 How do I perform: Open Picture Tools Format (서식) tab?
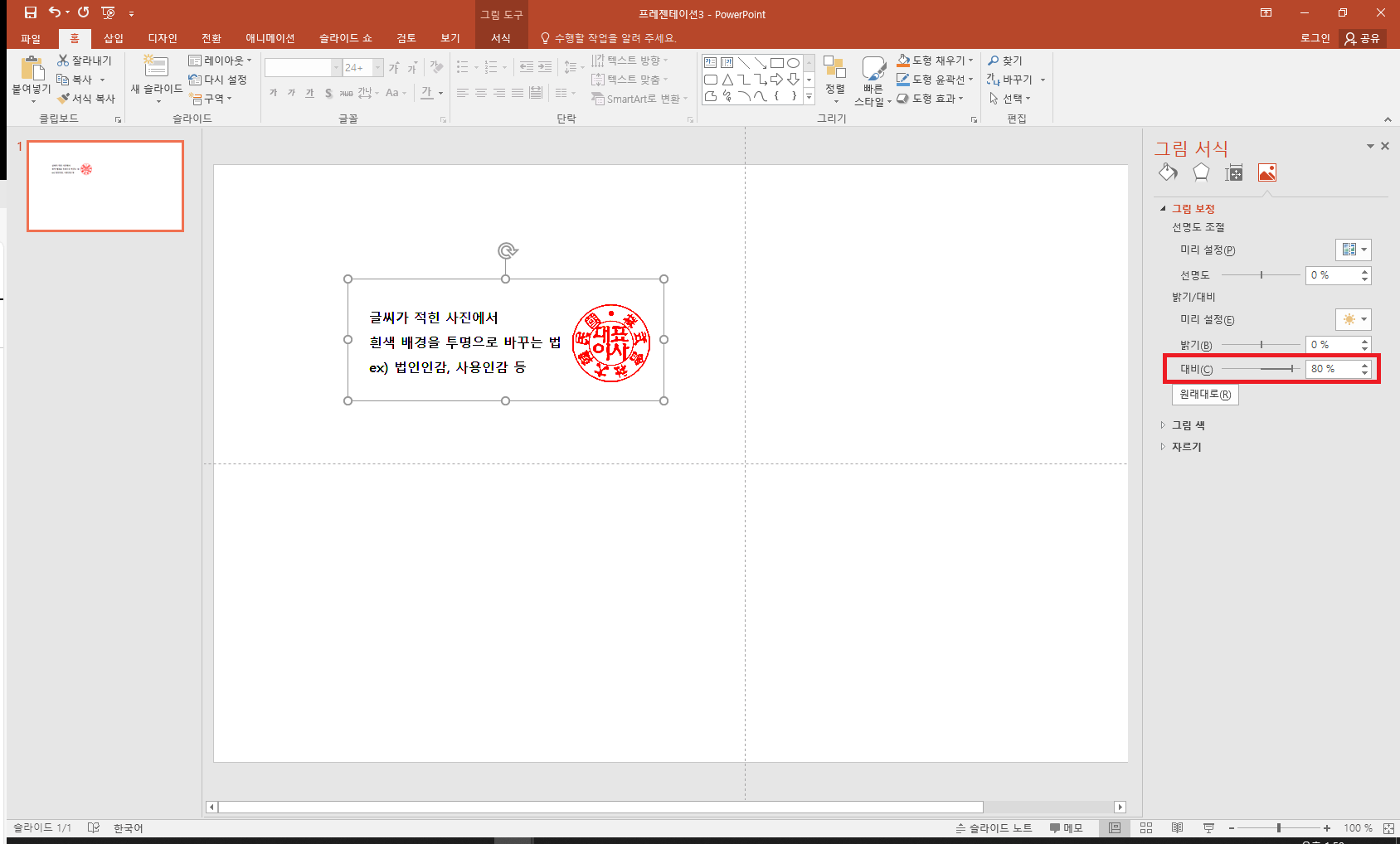point(501,38)
